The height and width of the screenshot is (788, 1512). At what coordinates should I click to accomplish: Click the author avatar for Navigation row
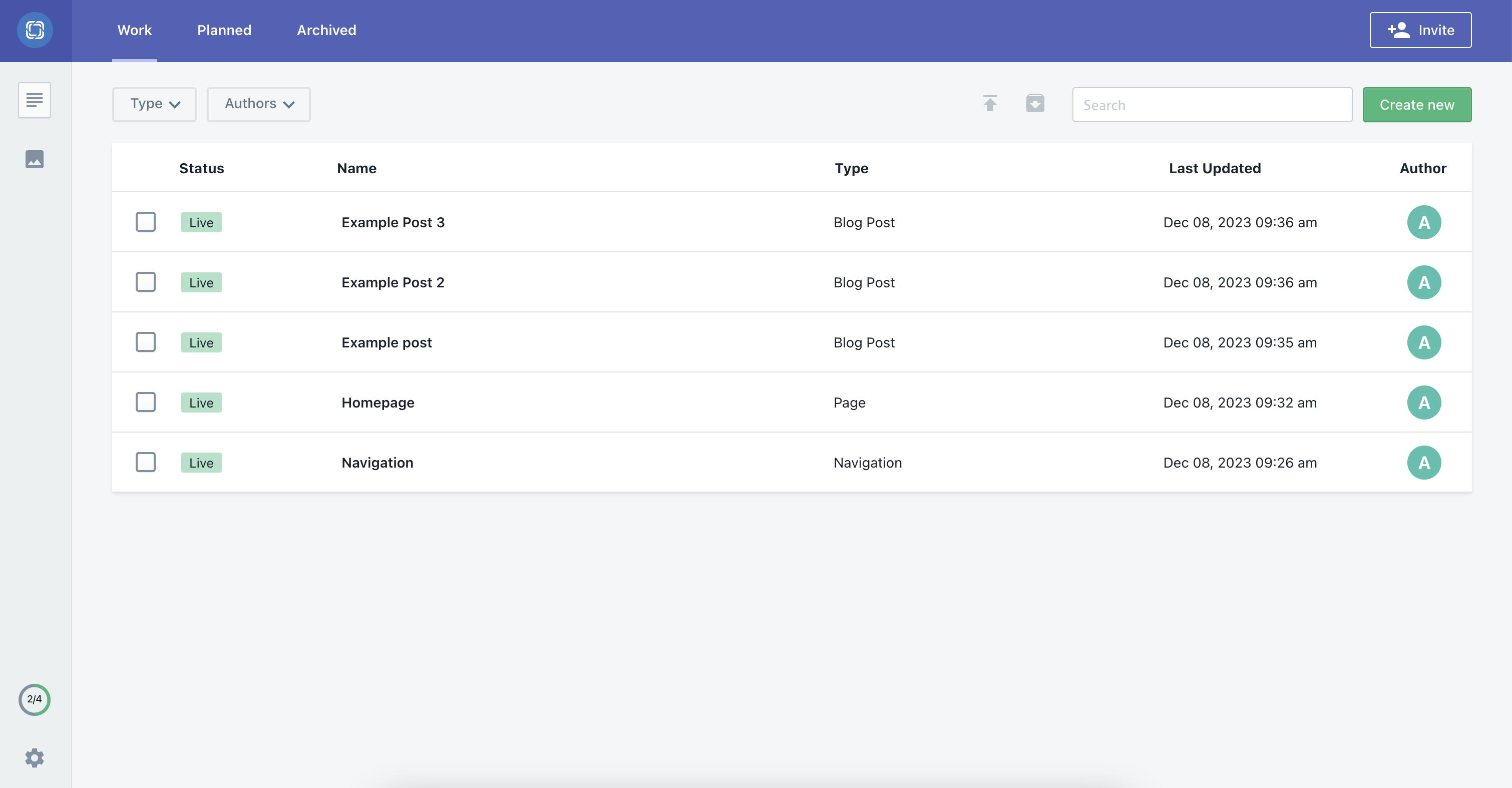(x=1425, y=462)
